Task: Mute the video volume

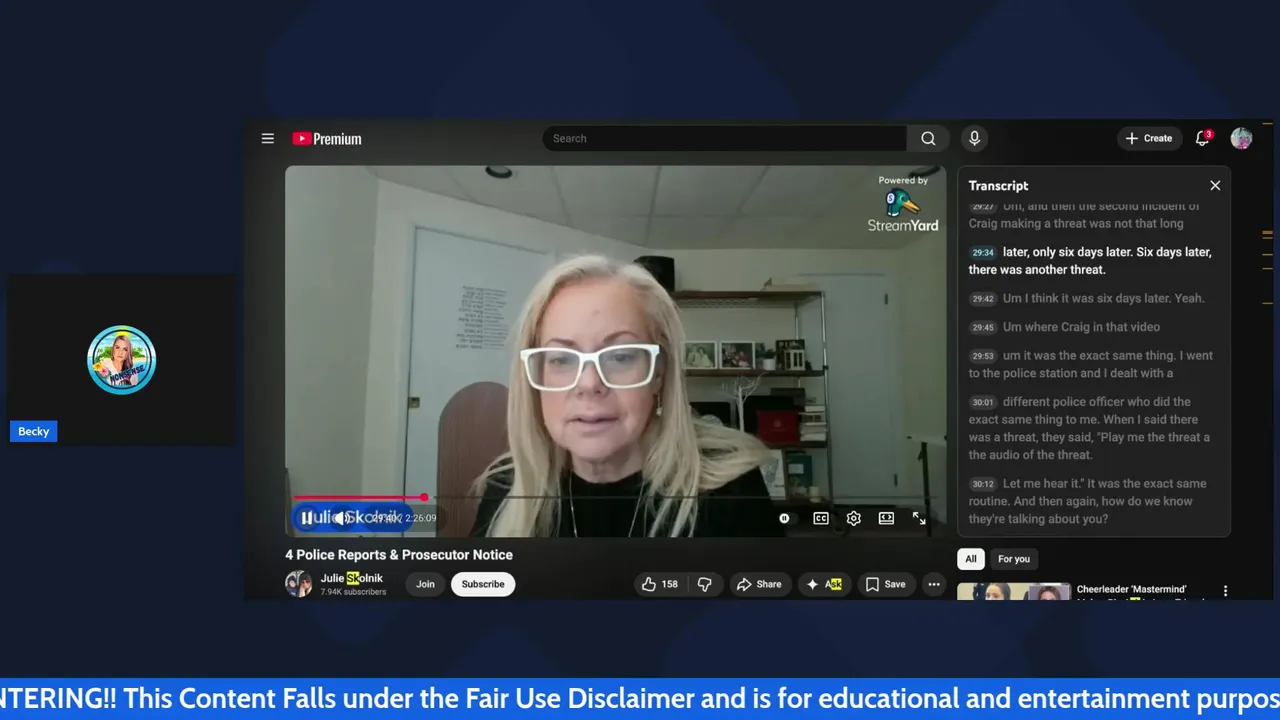Action: pos(340,518)
